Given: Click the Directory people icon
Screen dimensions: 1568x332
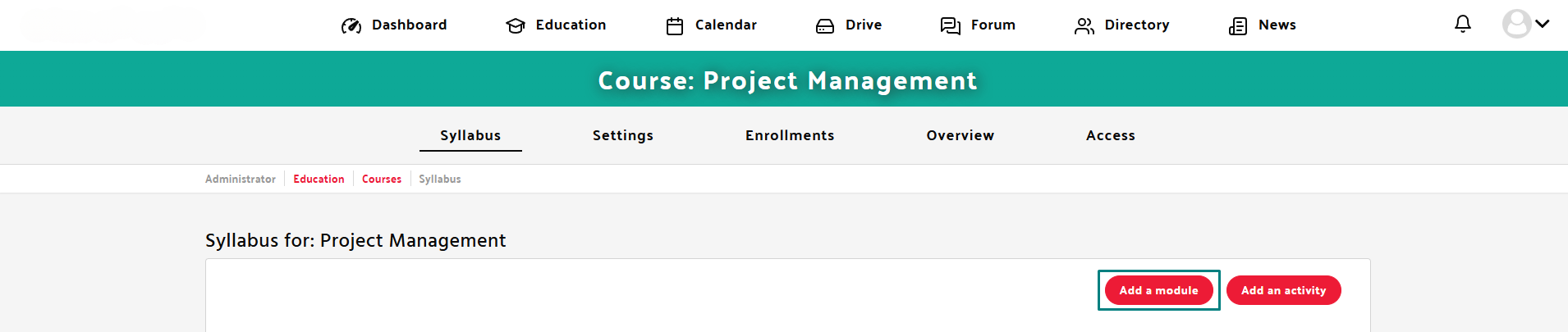Looking at the screenshot, I should [x=1084, y=26].
